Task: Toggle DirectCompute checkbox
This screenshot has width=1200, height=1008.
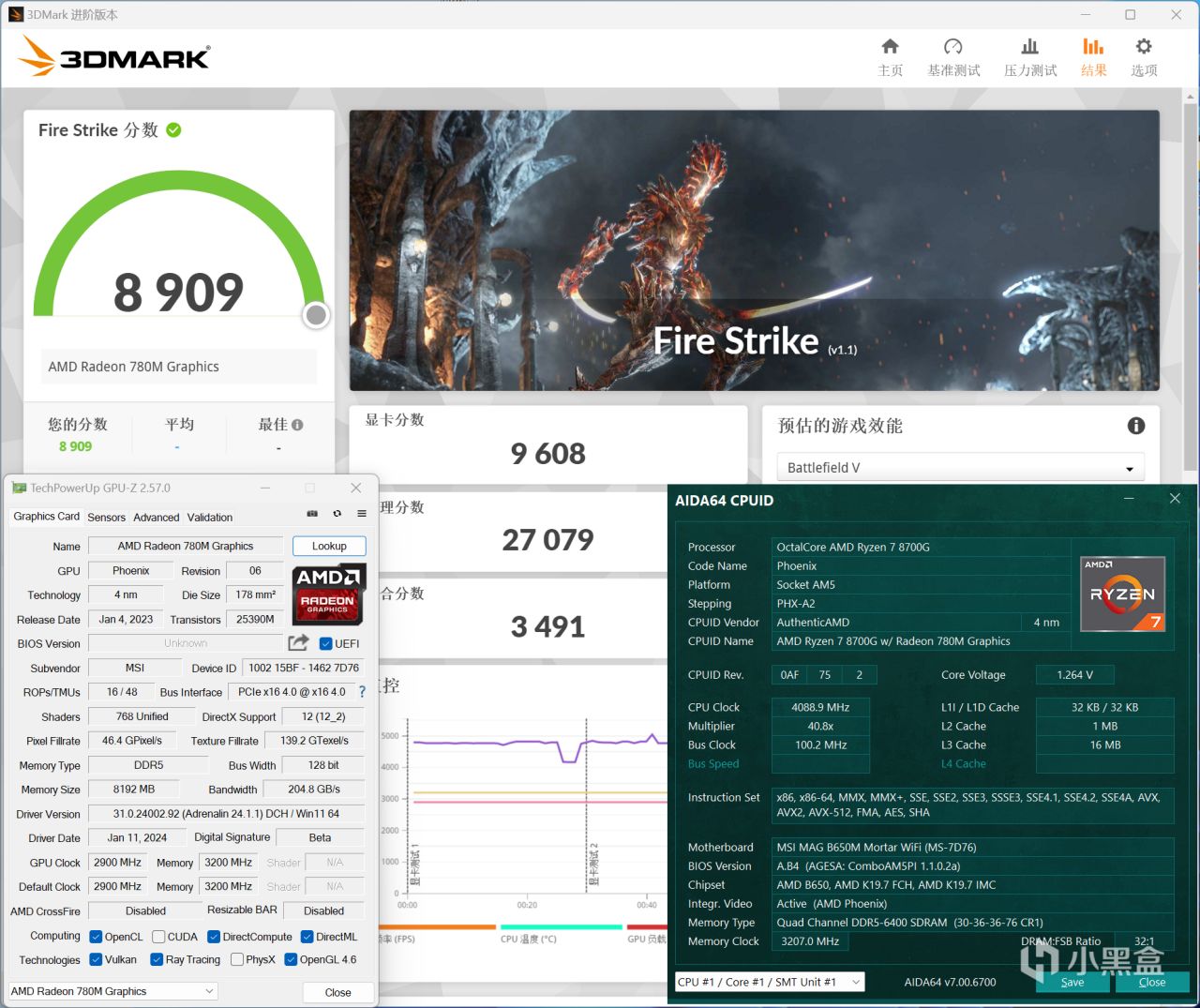Action: 214,937
